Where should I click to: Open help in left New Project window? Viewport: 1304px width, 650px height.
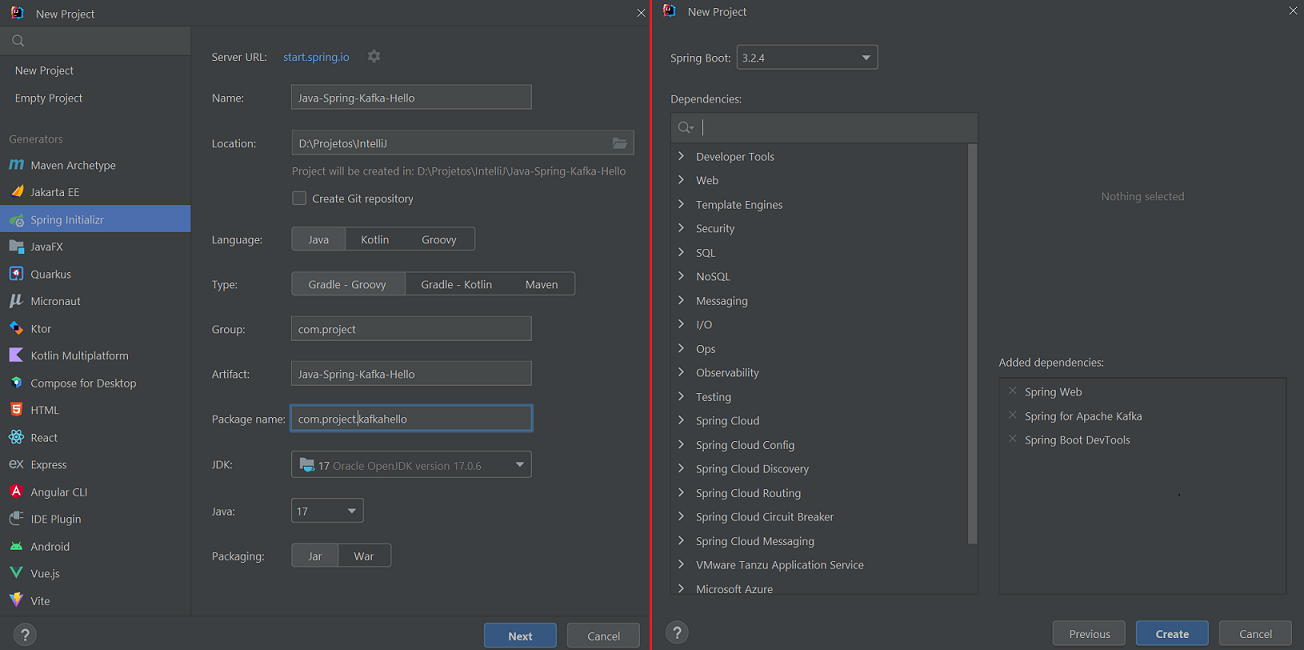coord(25,634)
